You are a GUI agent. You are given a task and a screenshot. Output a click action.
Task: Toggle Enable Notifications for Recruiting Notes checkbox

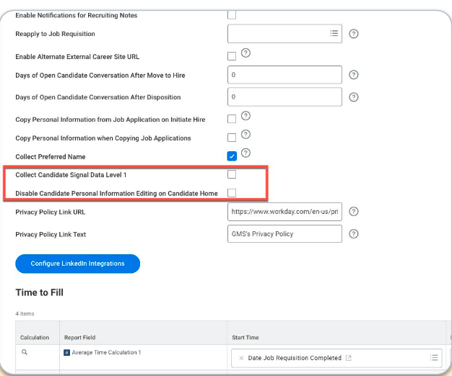(x=231, y=15)
